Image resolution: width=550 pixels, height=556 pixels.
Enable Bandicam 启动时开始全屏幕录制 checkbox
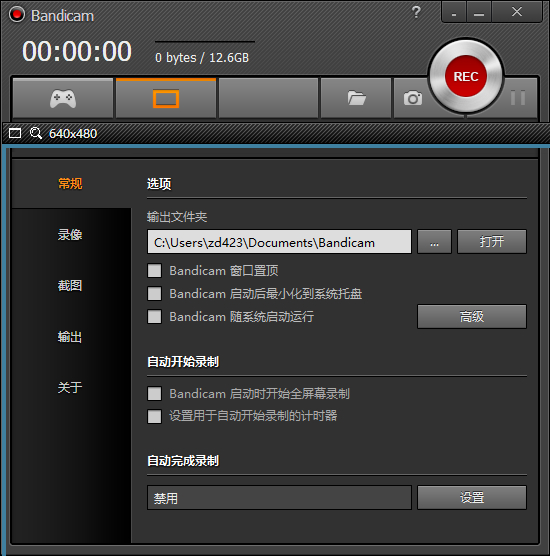[155, 394]
